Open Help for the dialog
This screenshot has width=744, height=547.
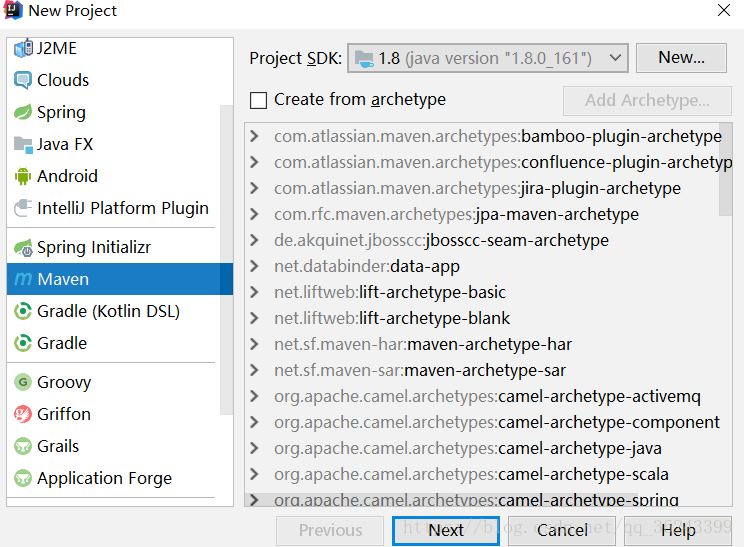tap(678, 530)
